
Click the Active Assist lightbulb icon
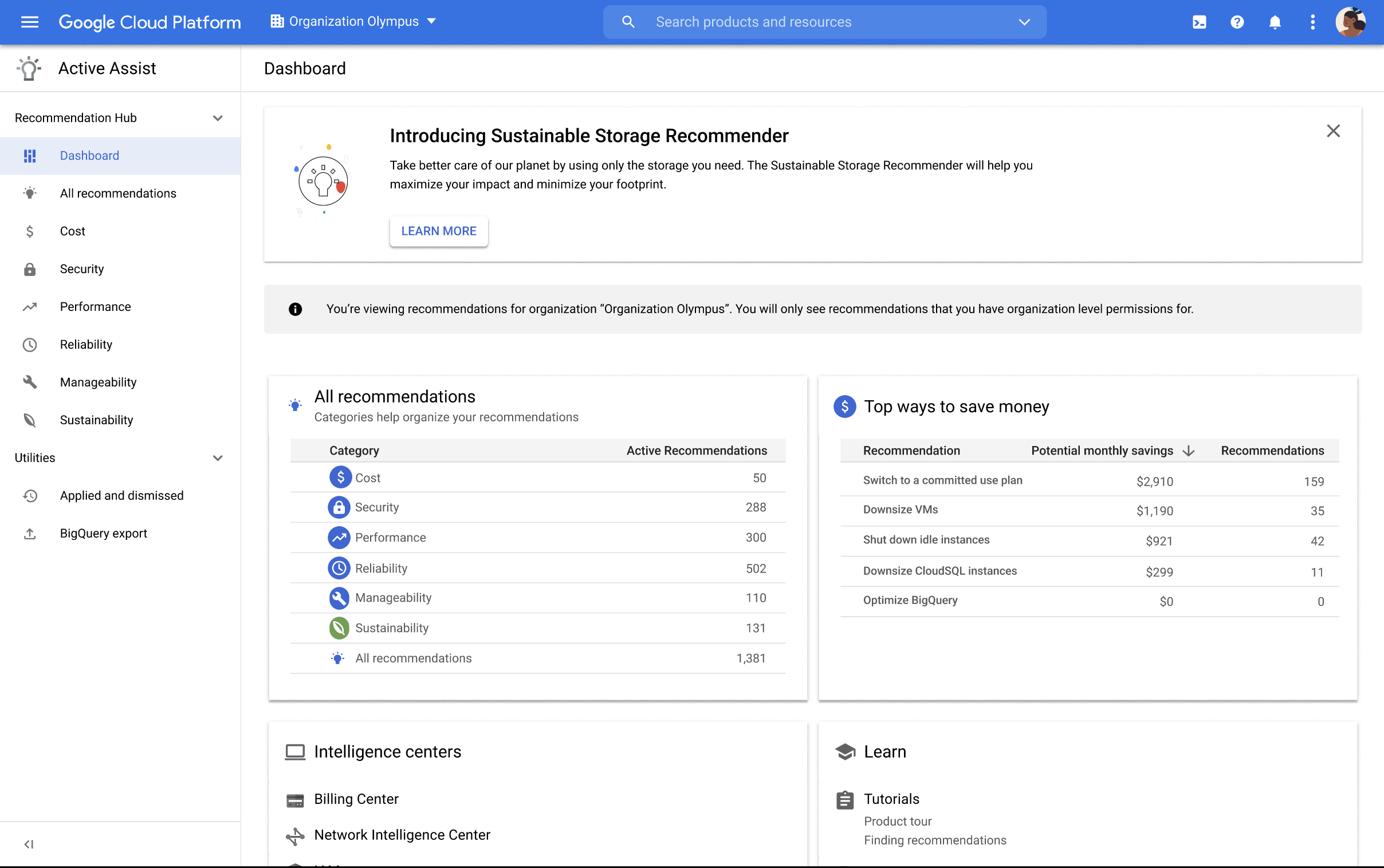coord(28,68)
